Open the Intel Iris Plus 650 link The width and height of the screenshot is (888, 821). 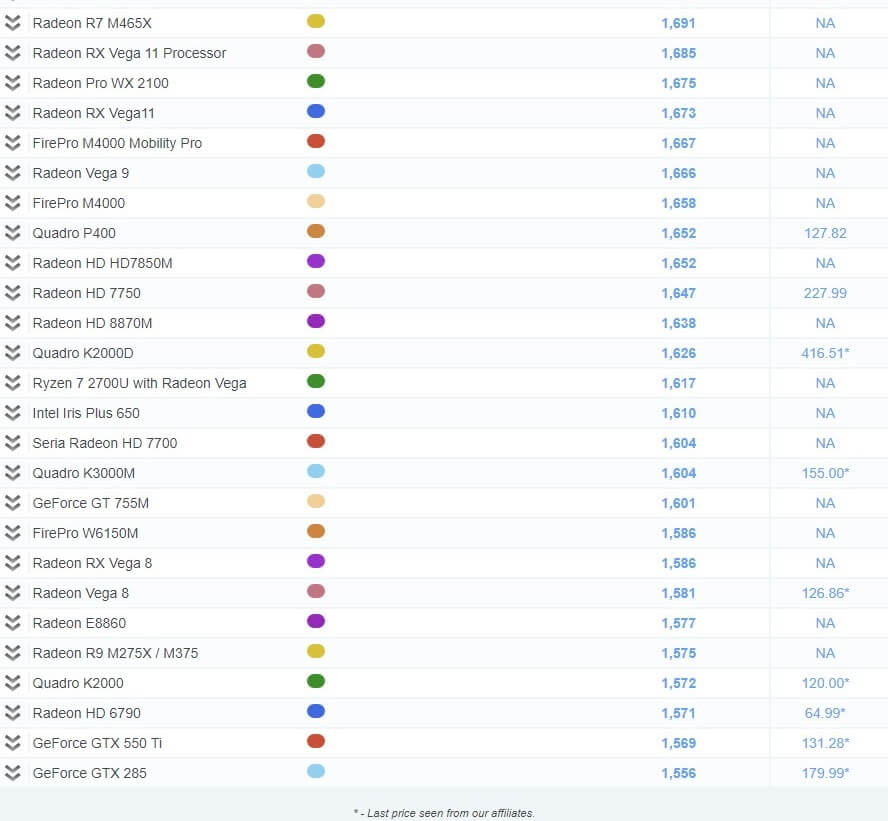[x=86, y=413]
